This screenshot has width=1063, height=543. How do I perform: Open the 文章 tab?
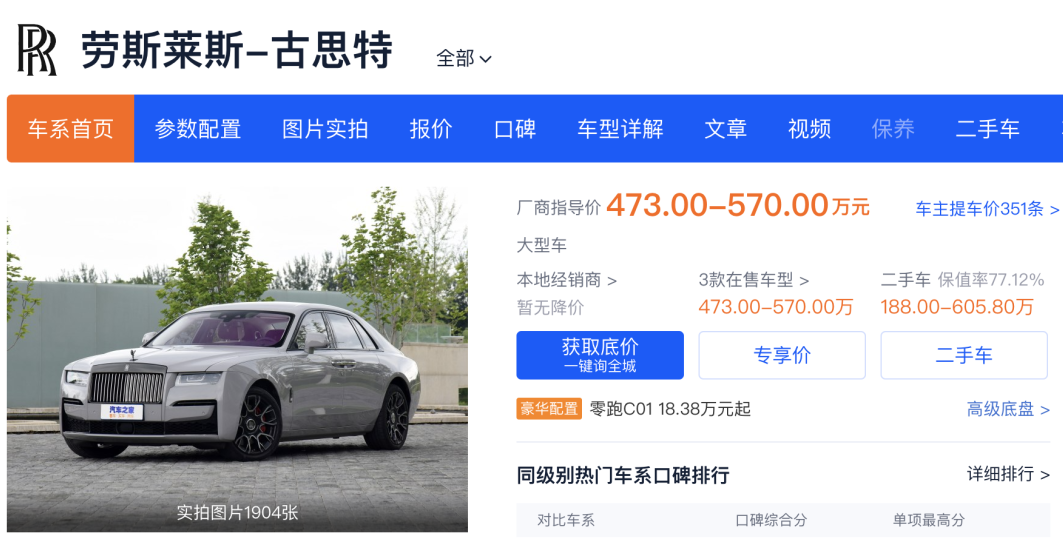(x=726, y=129)
